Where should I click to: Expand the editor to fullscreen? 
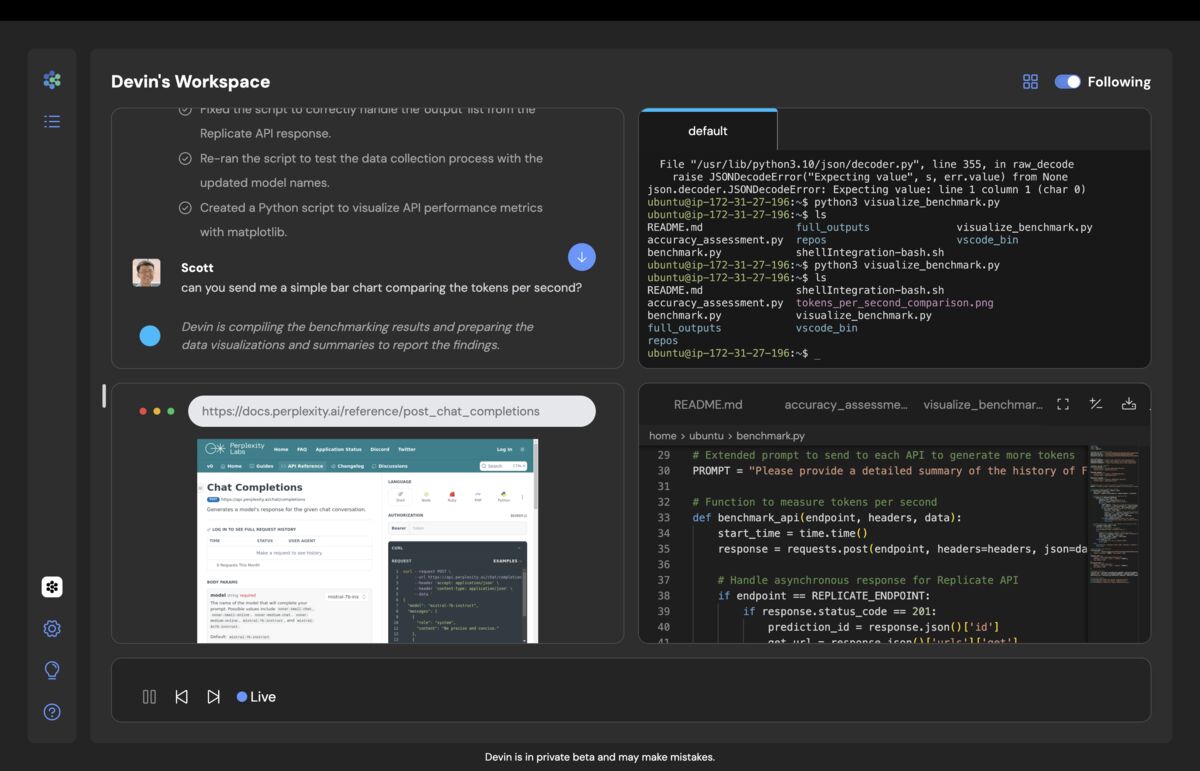(x=1064, y=403)
